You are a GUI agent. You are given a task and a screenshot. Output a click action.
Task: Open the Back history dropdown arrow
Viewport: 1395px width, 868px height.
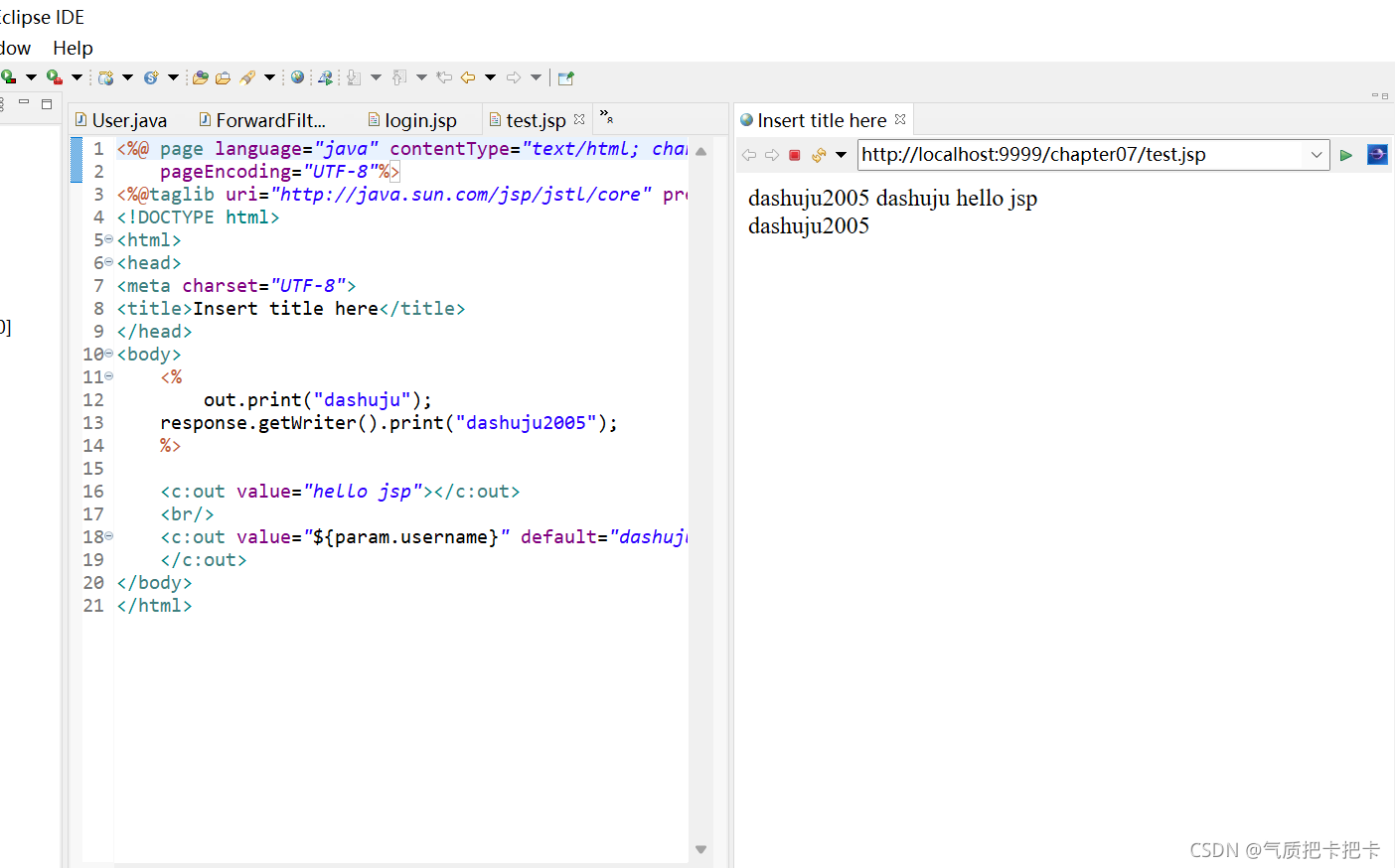coord(490,77)
